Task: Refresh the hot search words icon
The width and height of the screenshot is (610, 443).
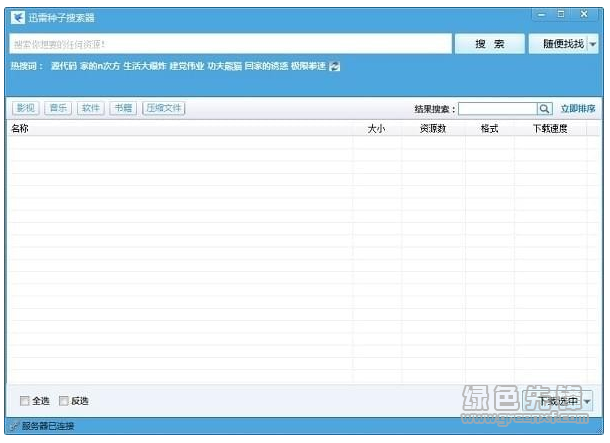Action: pyautogui.click(x=335, y=67)
